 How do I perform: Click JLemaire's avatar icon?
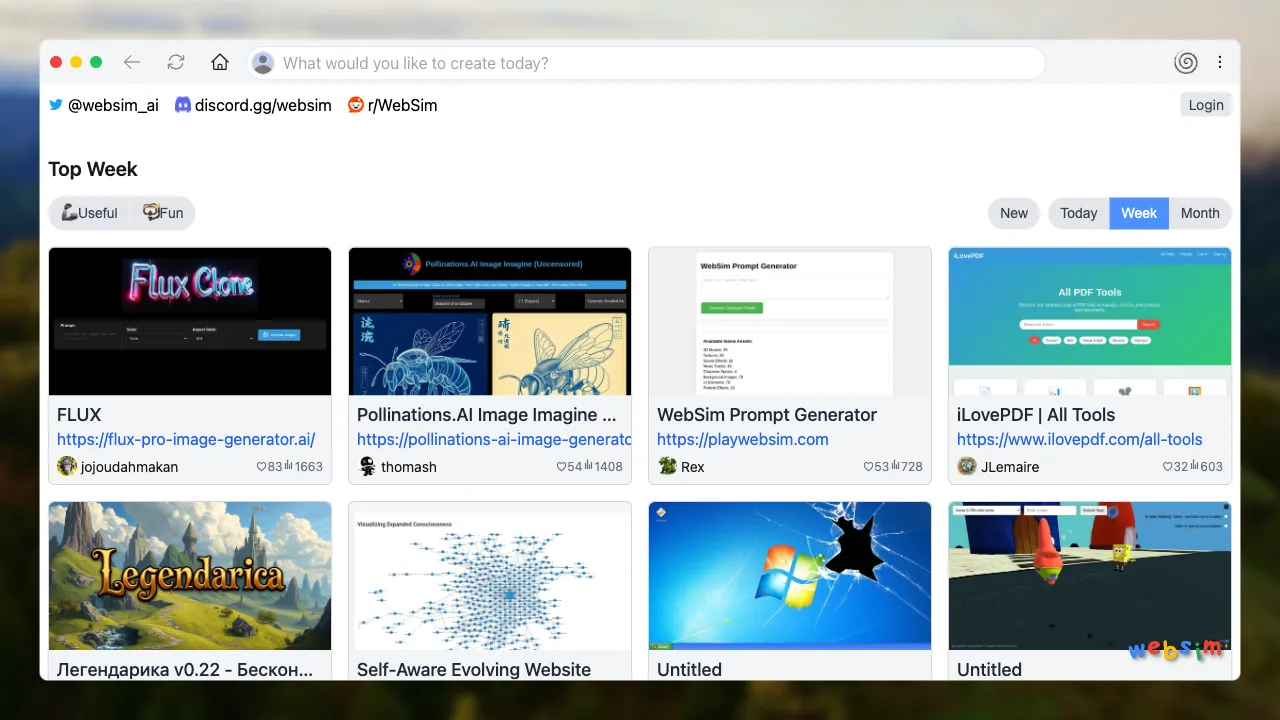click(967, 466)
